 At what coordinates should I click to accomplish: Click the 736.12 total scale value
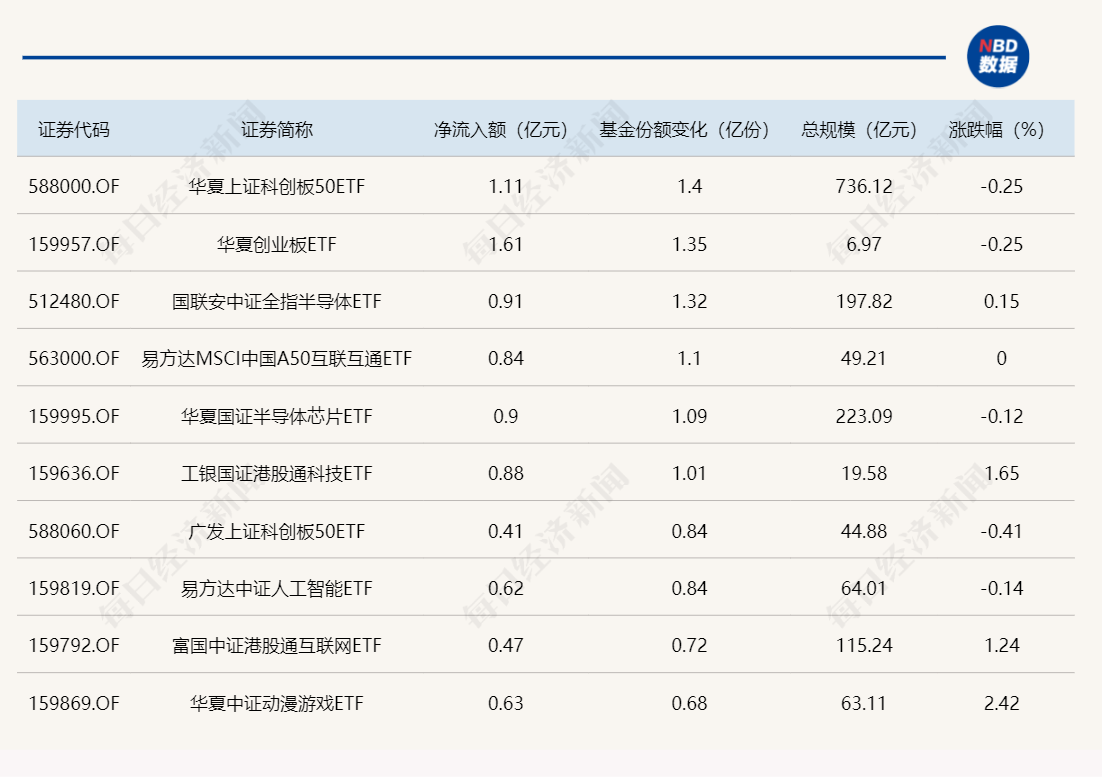click(x=862, y=185)
